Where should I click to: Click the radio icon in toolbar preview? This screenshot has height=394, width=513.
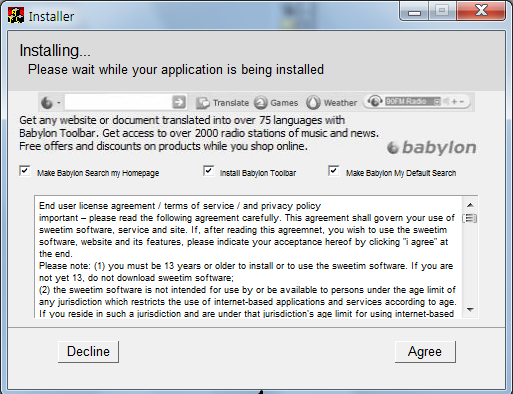point(375,101)
